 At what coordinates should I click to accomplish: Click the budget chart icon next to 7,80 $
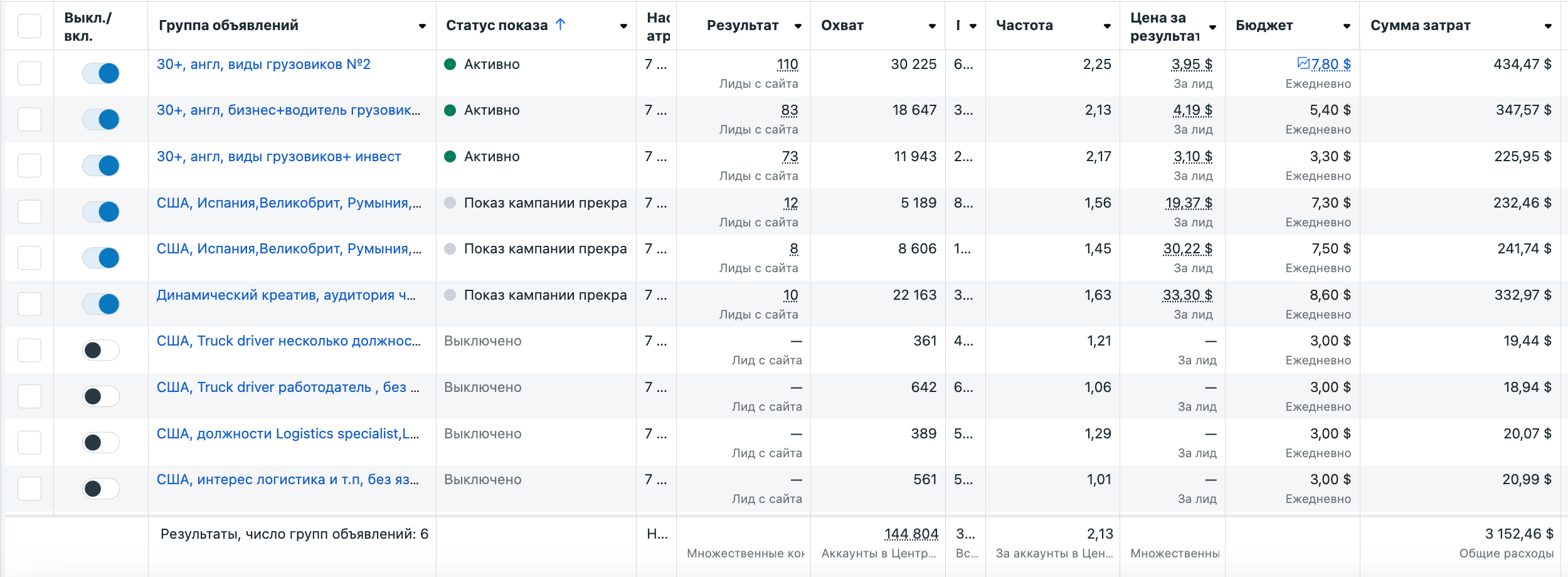pos(1303,63)
